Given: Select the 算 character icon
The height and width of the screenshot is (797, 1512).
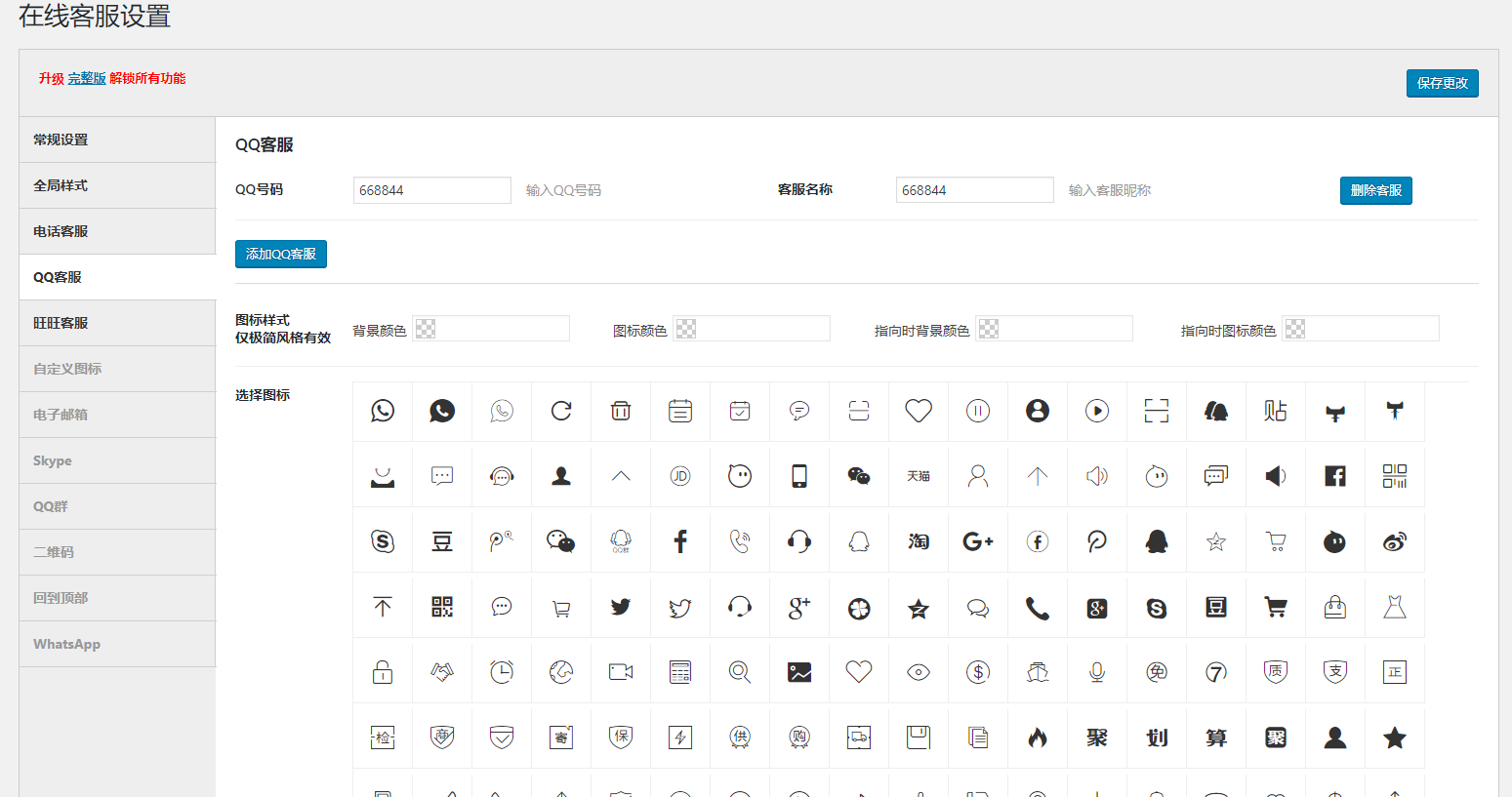Looking at the screenshot, I should [1216, 737].
